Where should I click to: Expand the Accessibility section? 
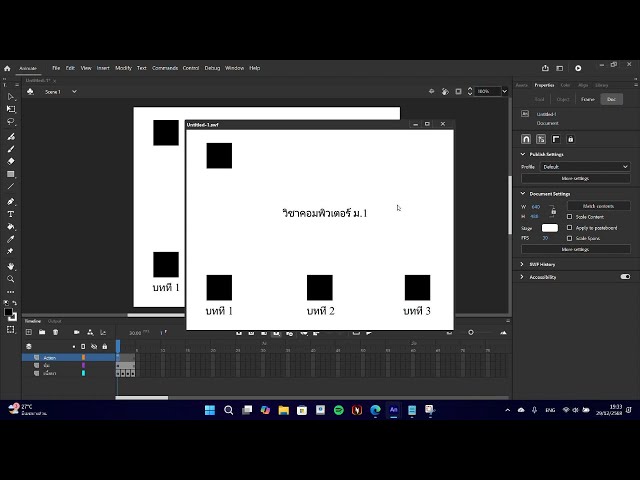click(522, 277)
